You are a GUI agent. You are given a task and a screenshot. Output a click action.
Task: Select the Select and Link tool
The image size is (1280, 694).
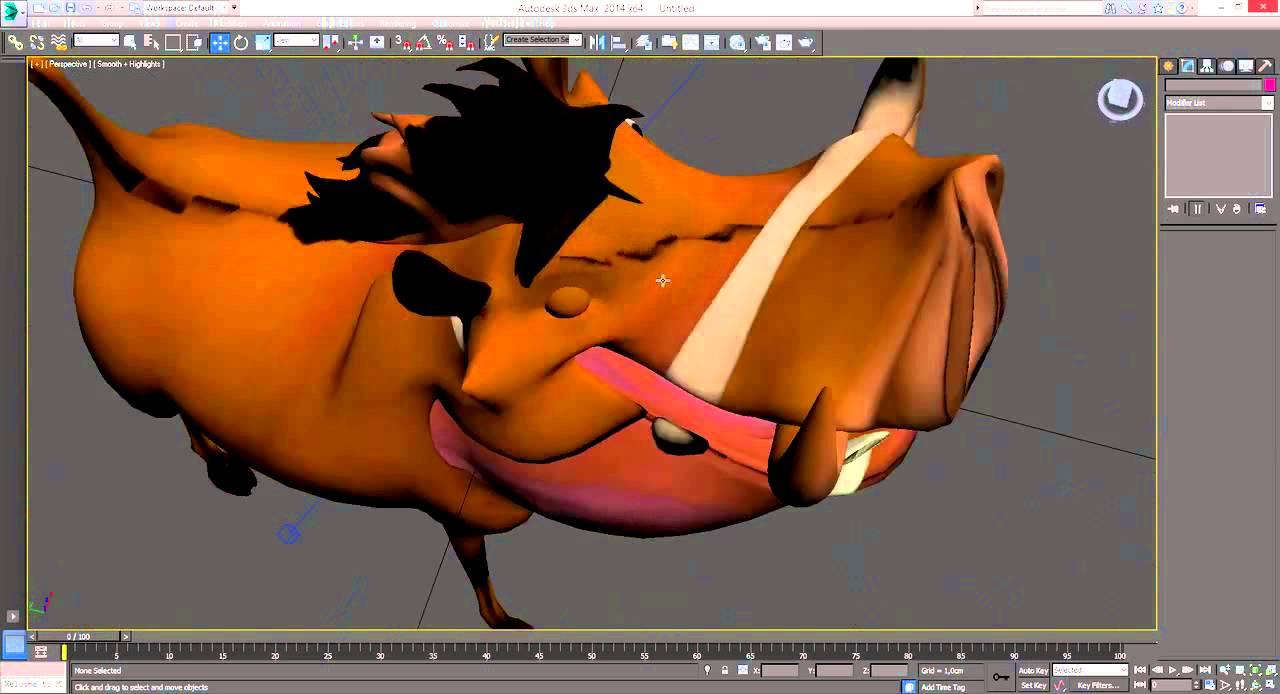[16, 42]
